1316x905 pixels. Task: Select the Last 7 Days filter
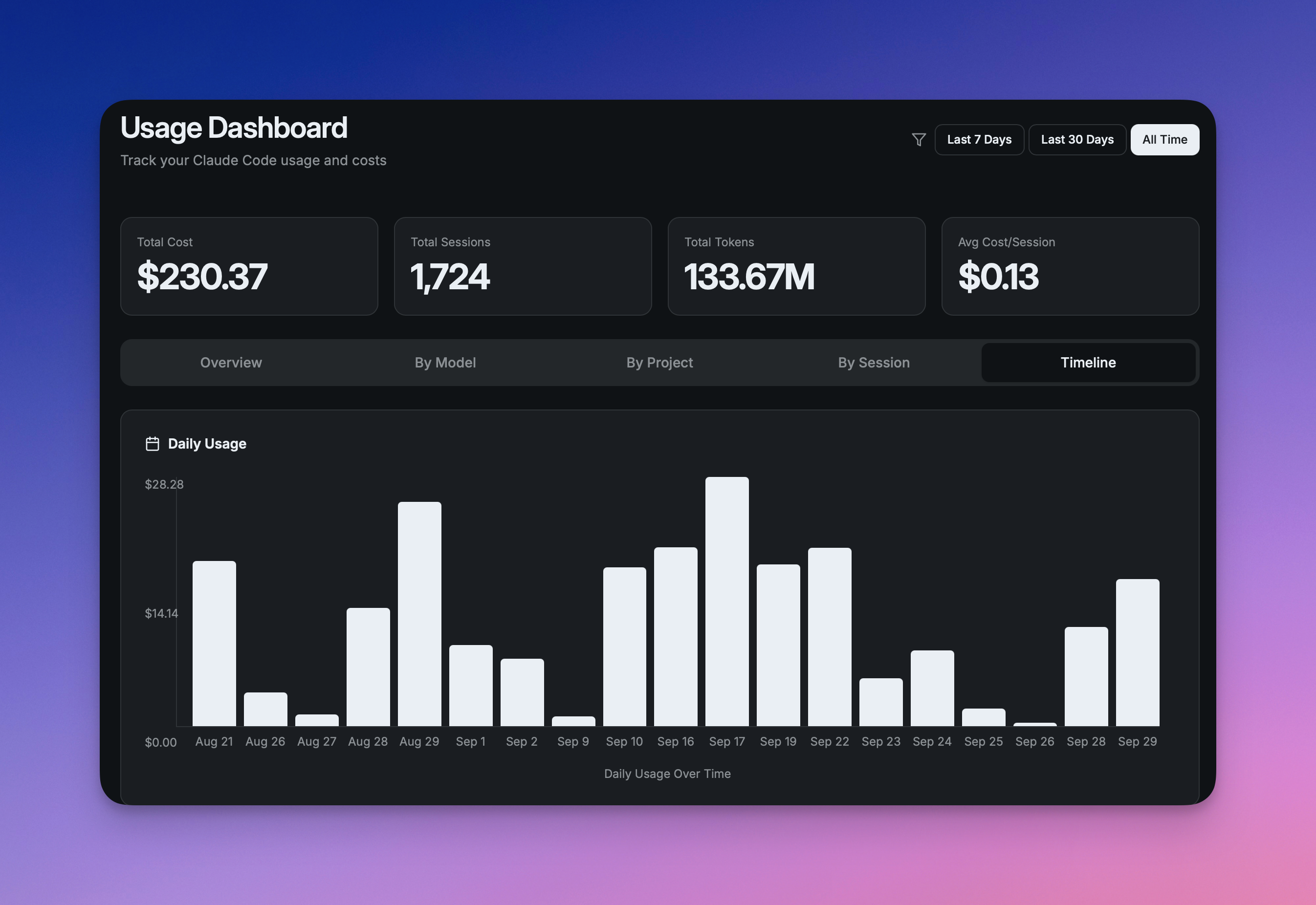tap(979, 139)
